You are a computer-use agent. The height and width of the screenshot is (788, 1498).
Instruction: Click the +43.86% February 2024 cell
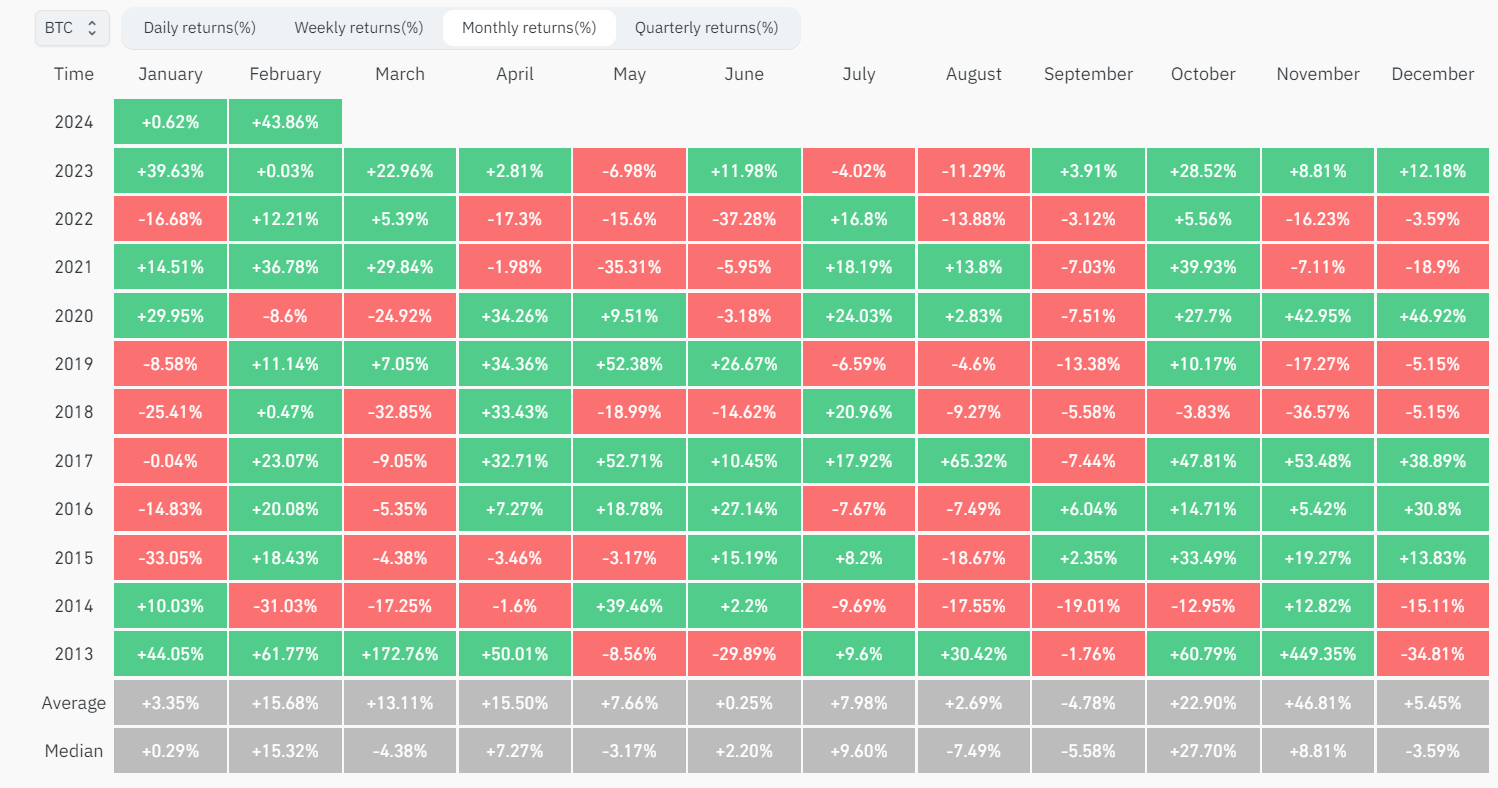[285, 121]
